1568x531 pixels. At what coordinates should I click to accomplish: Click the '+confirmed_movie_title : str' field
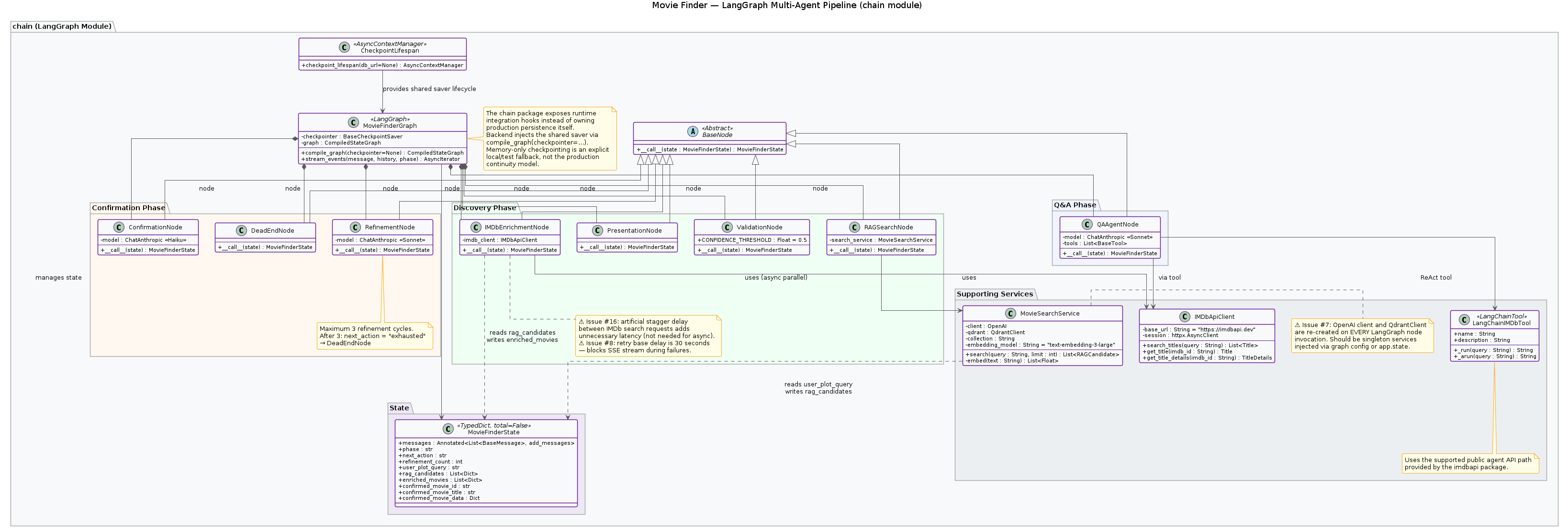pyautogui.click(x=437, y=492)
